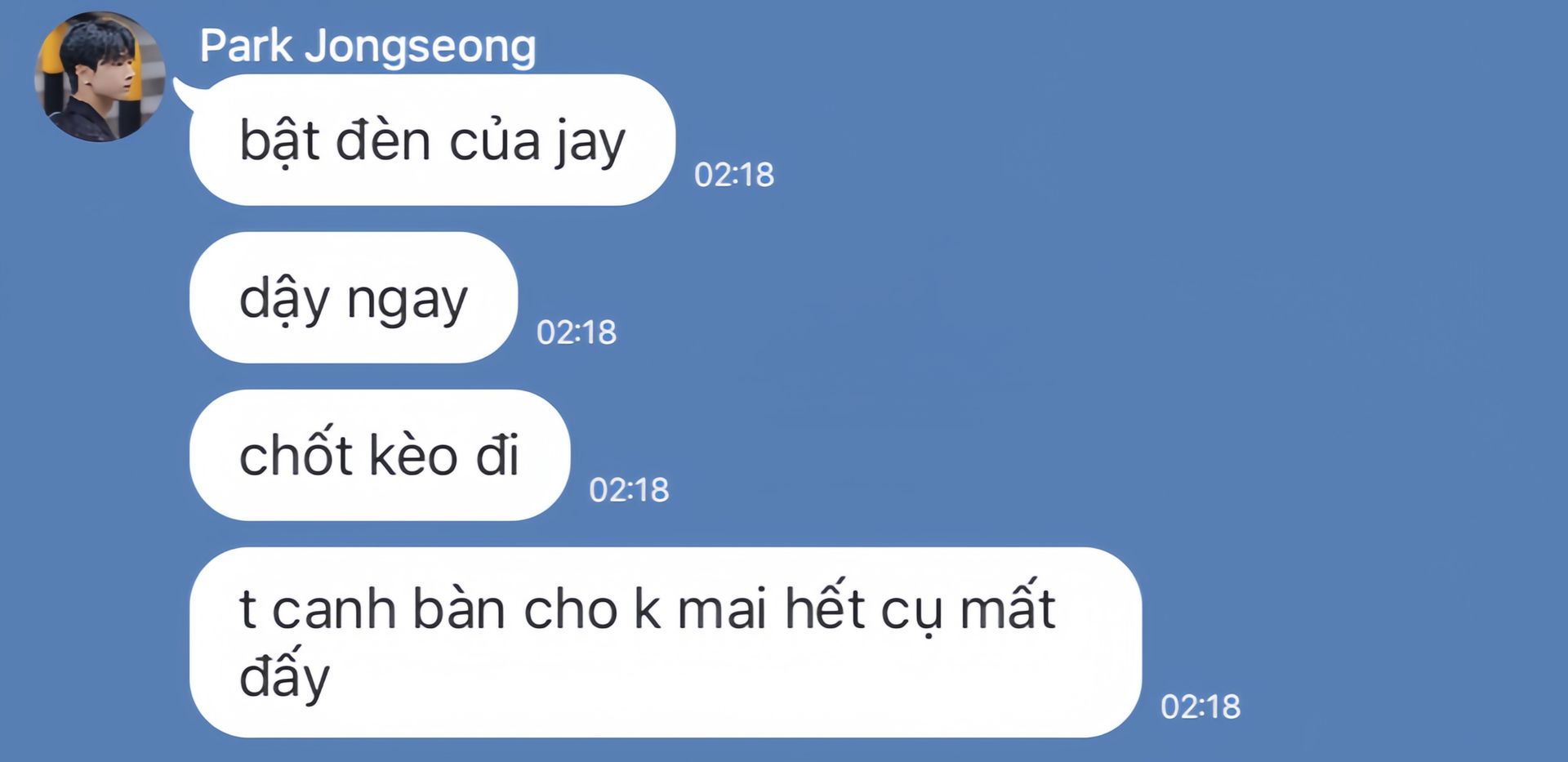Click the sender name Park Jongseong
This screenshot has height=762, width=1568.
click(367, 46)
